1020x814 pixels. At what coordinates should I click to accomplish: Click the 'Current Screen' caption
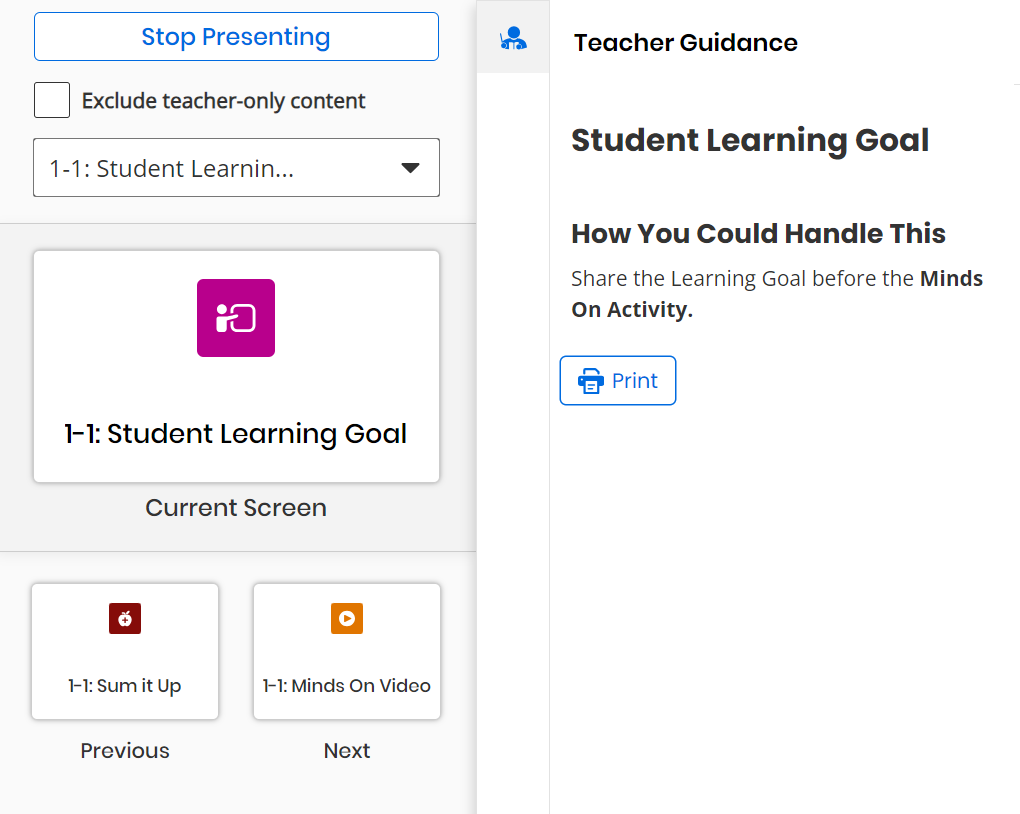(x=236, y=508)
